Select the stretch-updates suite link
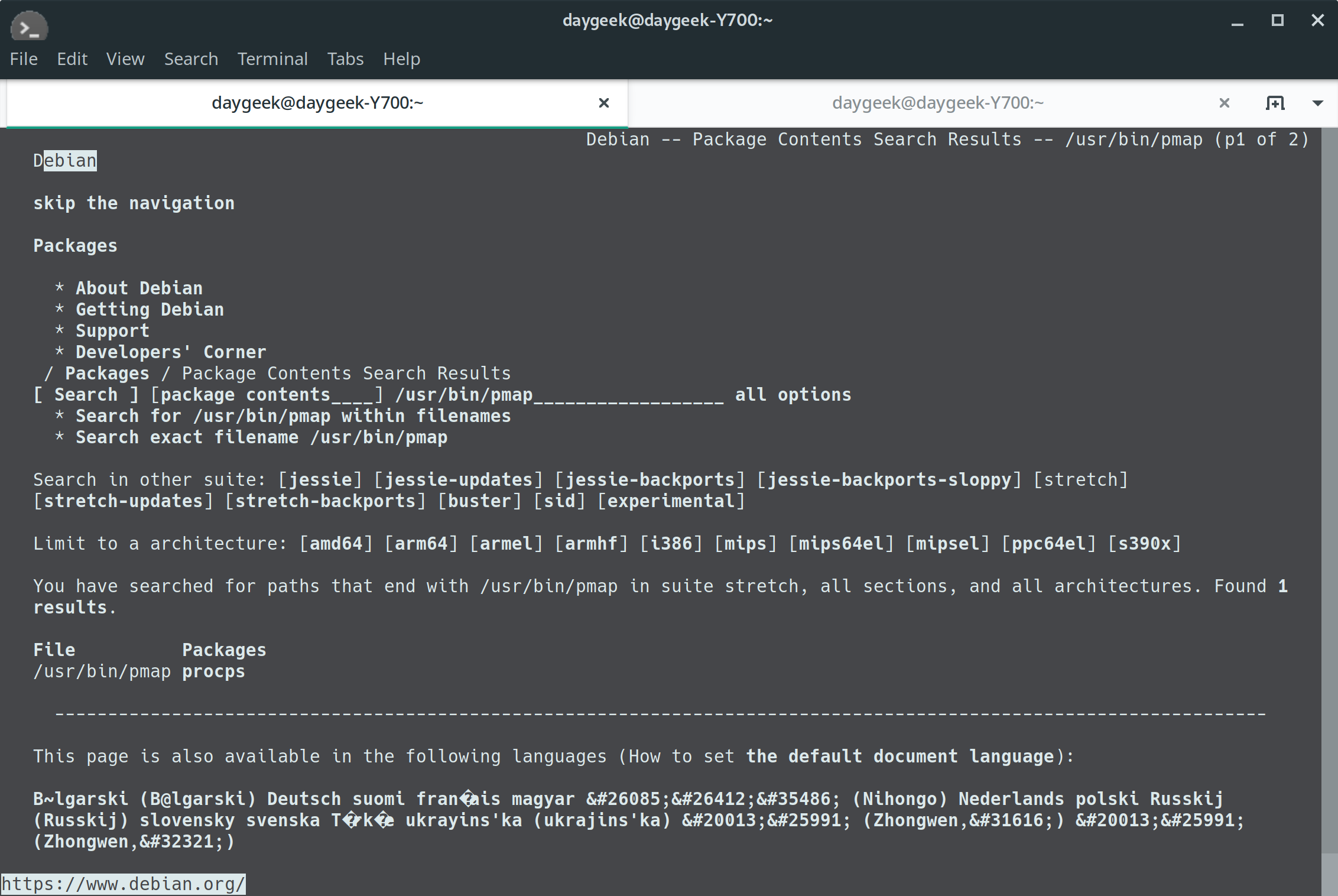This screenshot has width=1338, height=896. tap(123, 501)
